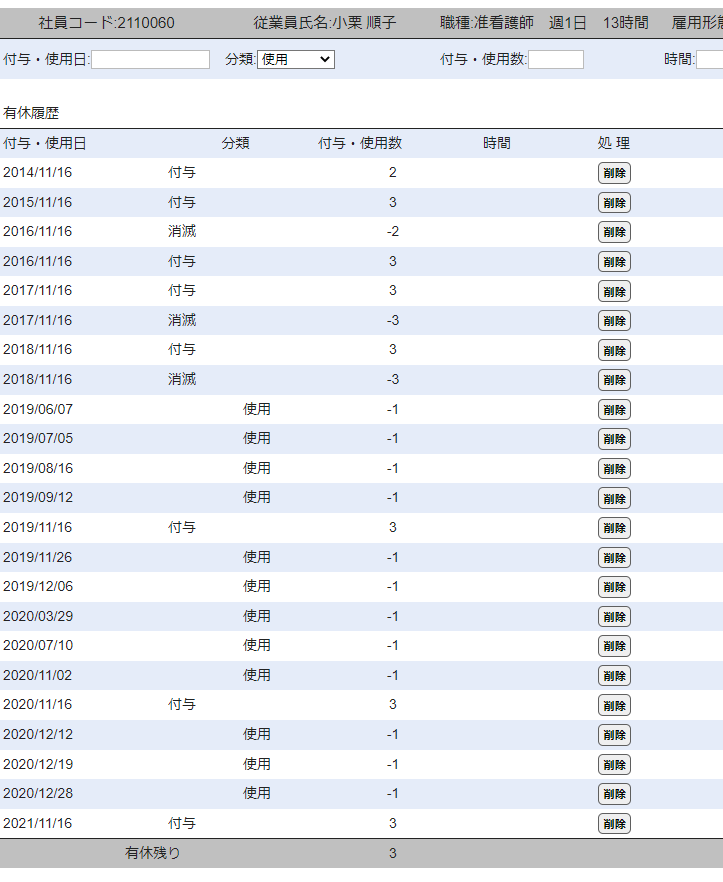
Task: Click the 付与・使用日 input field
Action: [x=150, y=60]
